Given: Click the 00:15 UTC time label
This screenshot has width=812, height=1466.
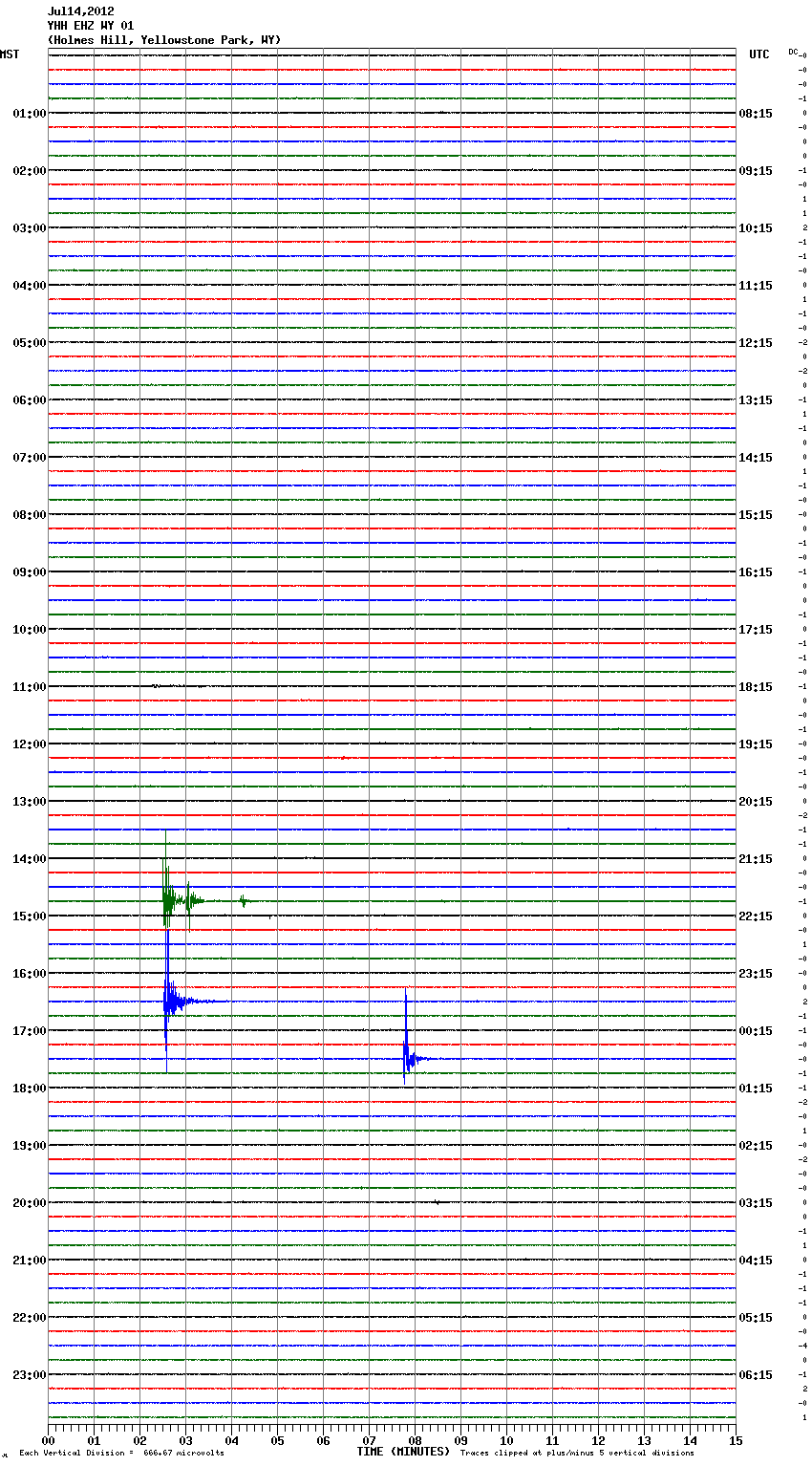Looking at the screenshot, I should point(756,1031).
